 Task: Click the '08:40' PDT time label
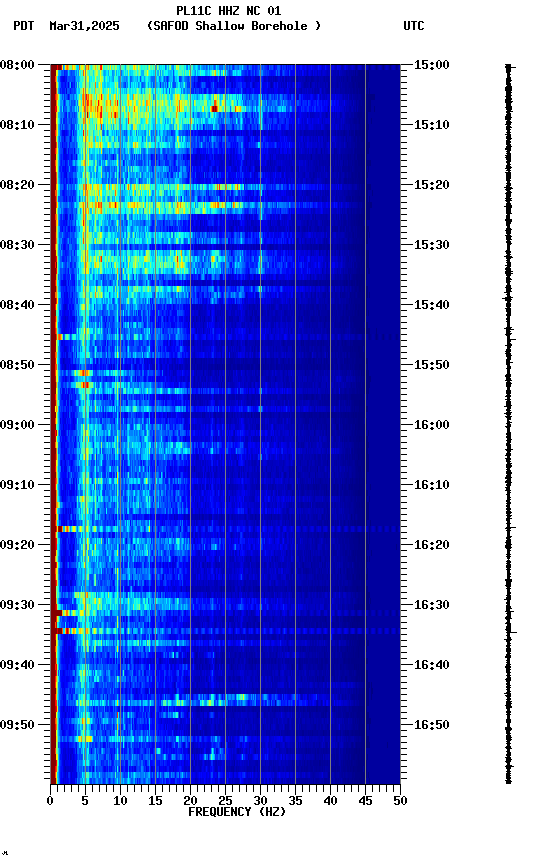(17, 305)
